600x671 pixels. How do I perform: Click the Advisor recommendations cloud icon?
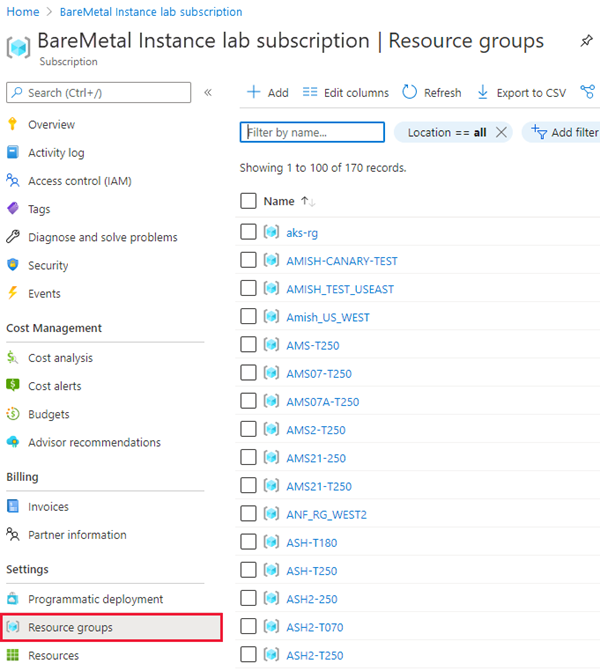(x=13, y=442)
